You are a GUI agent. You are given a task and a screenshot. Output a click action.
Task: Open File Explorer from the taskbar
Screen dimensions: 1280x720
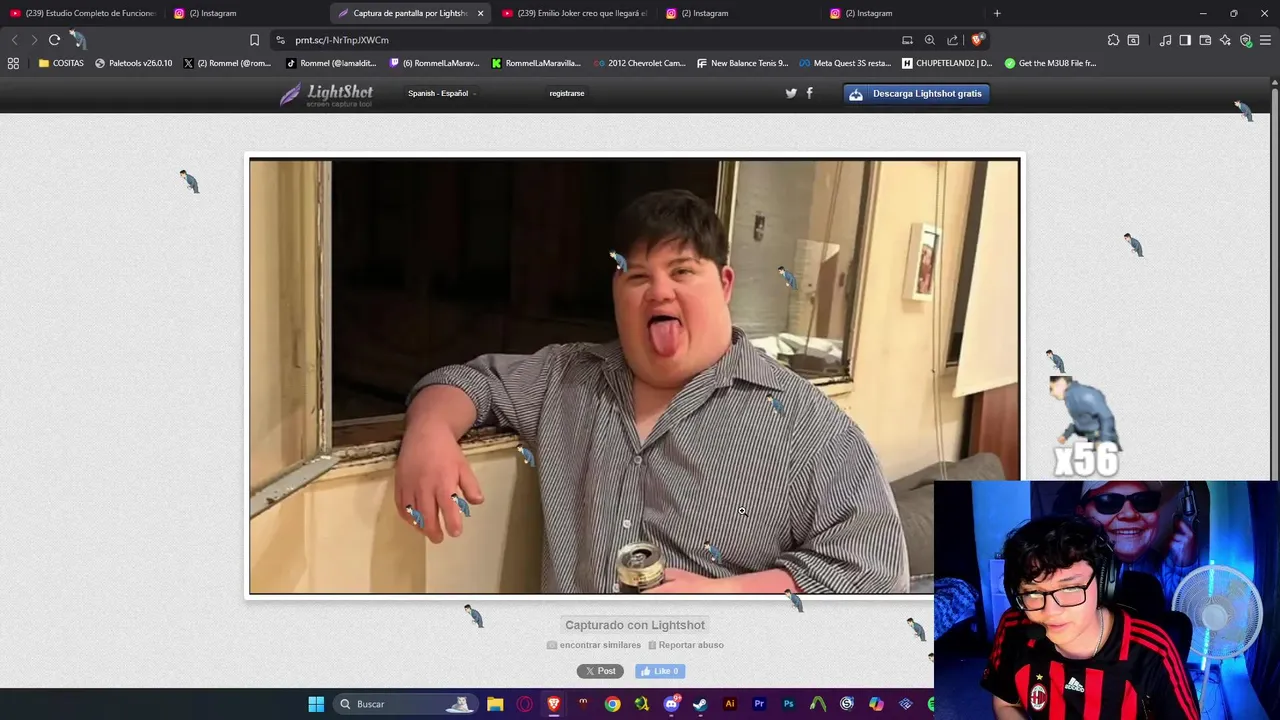point(495,704)
